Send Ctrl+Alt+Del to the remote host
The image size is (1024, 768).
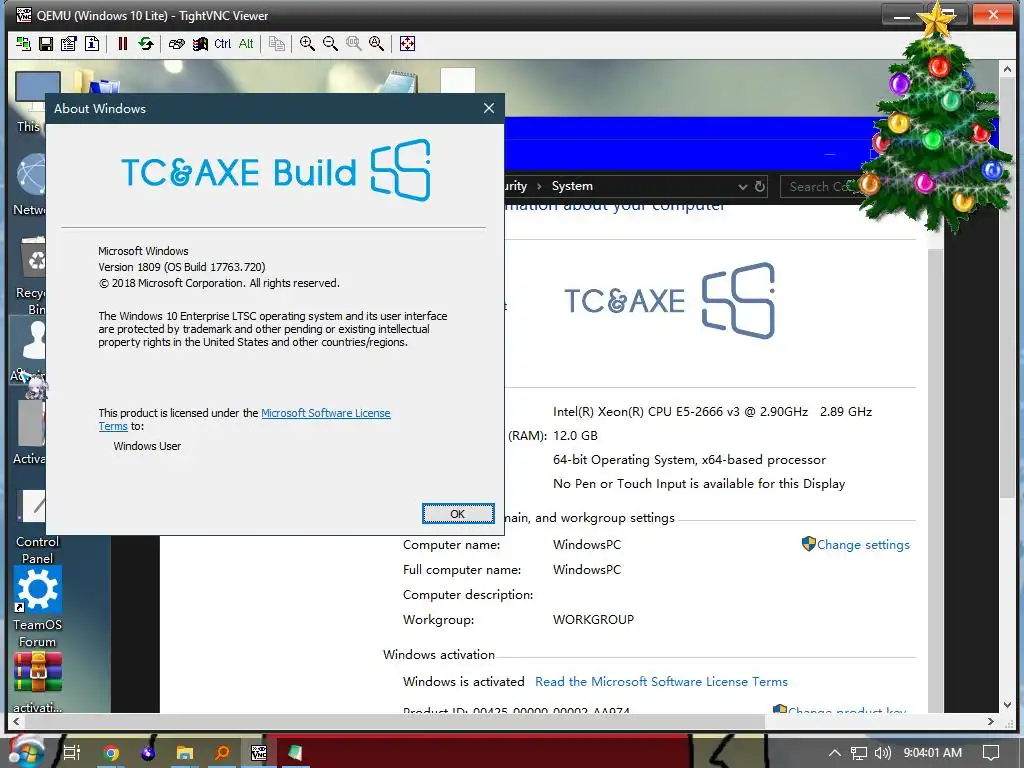pyautogui.click(x=176, y=44)
